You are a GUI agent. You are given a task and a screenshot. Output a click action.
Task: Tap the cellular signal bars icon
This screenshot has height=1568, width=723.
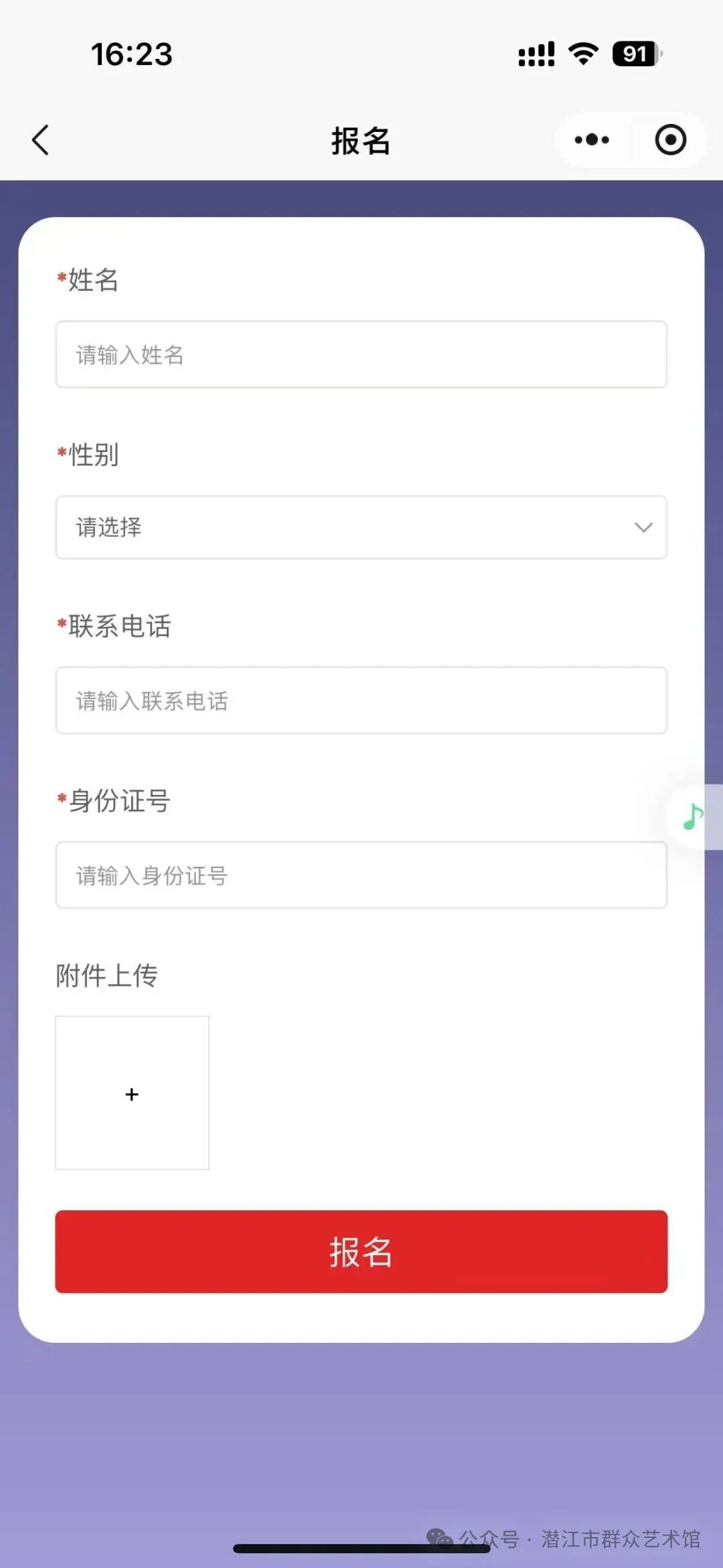536,54
